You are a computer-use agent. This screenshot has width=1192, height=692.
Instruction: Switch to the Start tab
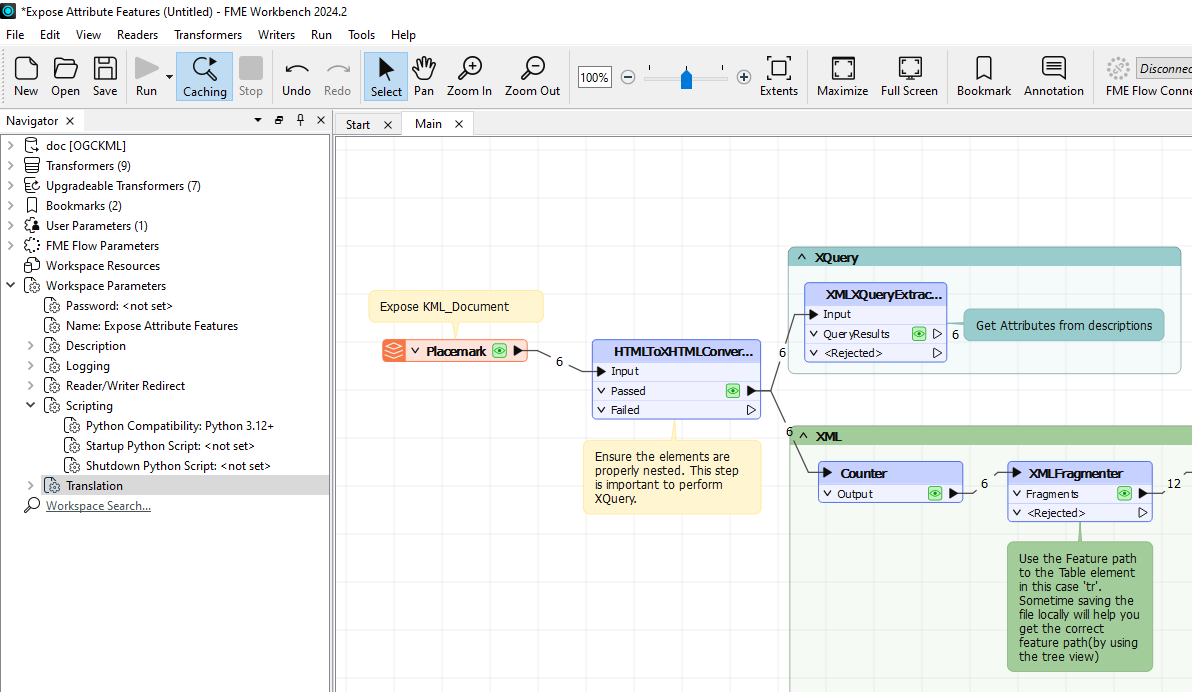[357, 125]
